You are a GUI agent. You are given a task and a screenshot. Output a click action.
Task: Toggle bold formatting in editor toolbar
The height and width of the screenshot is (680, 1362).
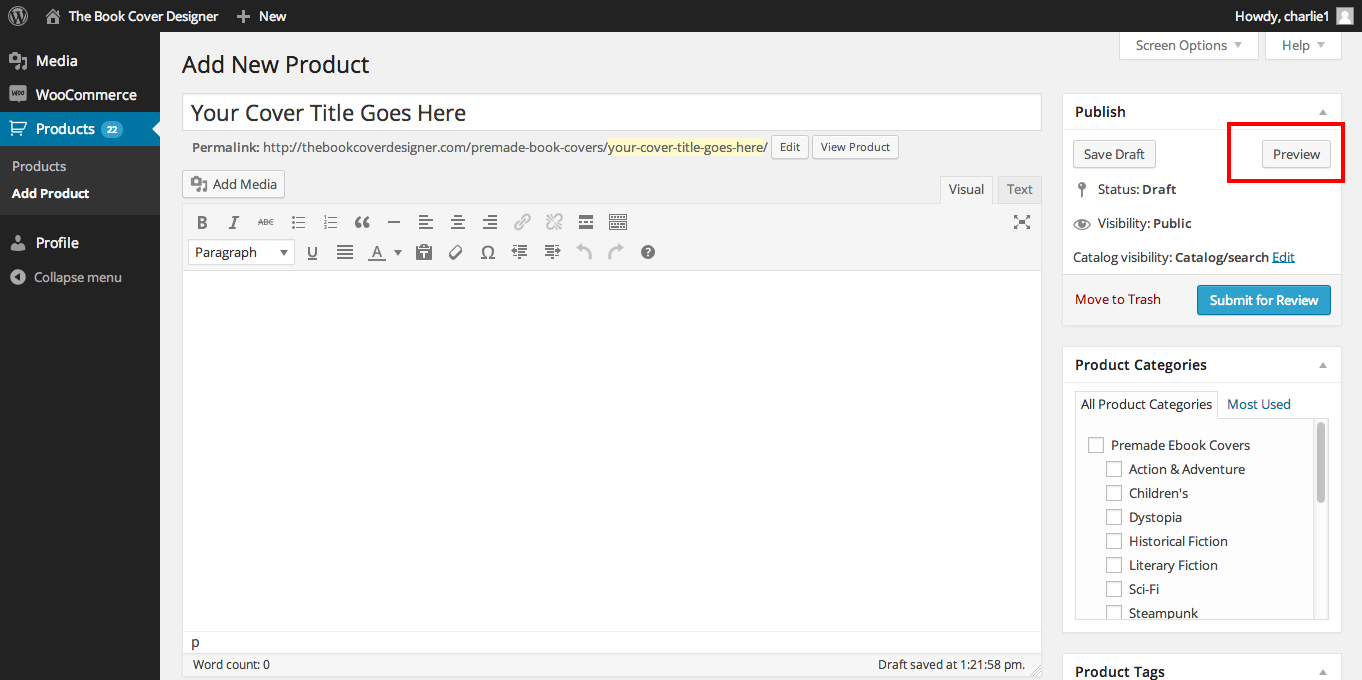tap(202, 222)
